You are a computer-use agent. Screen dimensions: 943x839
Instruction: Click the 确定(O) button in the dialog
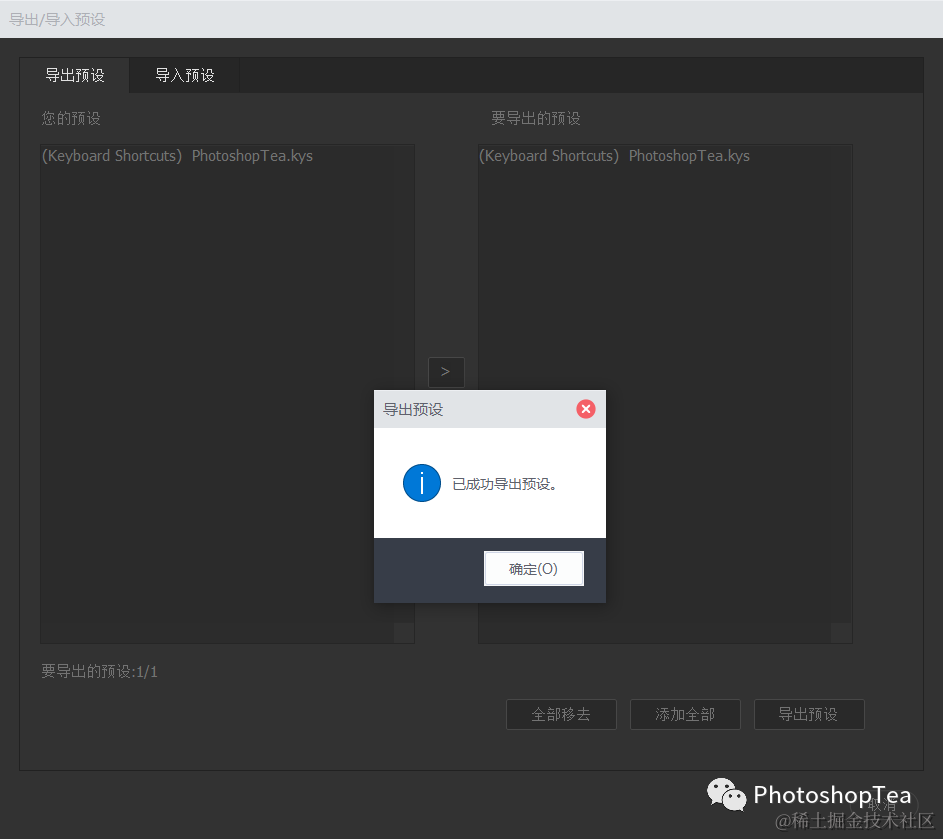533,568
